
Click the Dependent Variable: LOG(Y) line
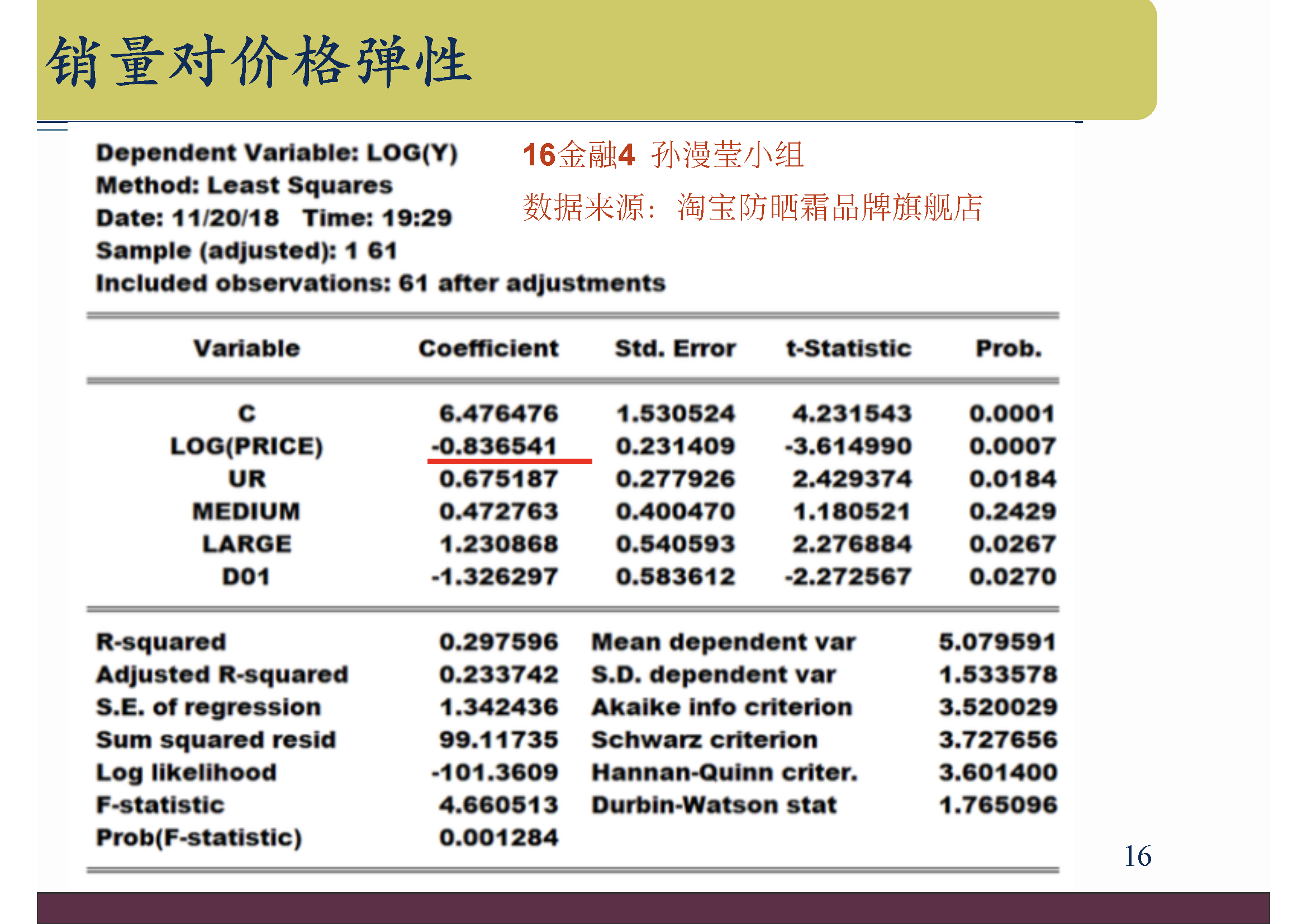[277, 153]
